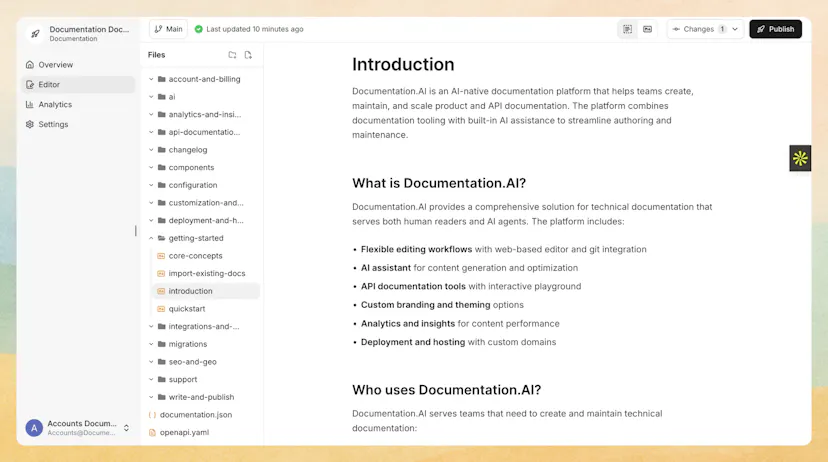Click the rocket project logo icon
The height and width of the screenshot is (462, 828).
pos(35,34)
